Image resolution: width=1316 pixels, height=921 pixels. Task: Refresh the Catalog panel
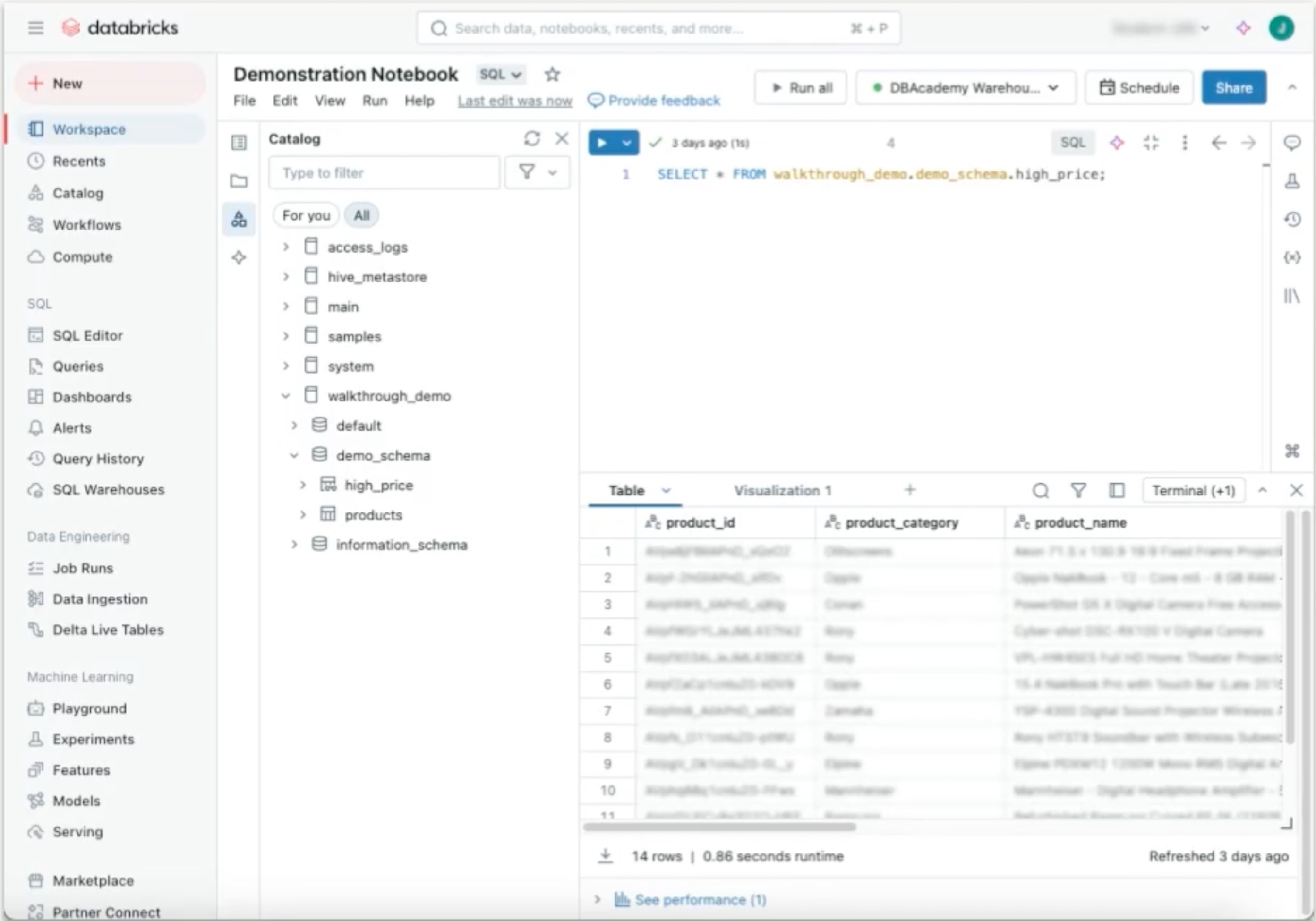[x=532, y=139]
